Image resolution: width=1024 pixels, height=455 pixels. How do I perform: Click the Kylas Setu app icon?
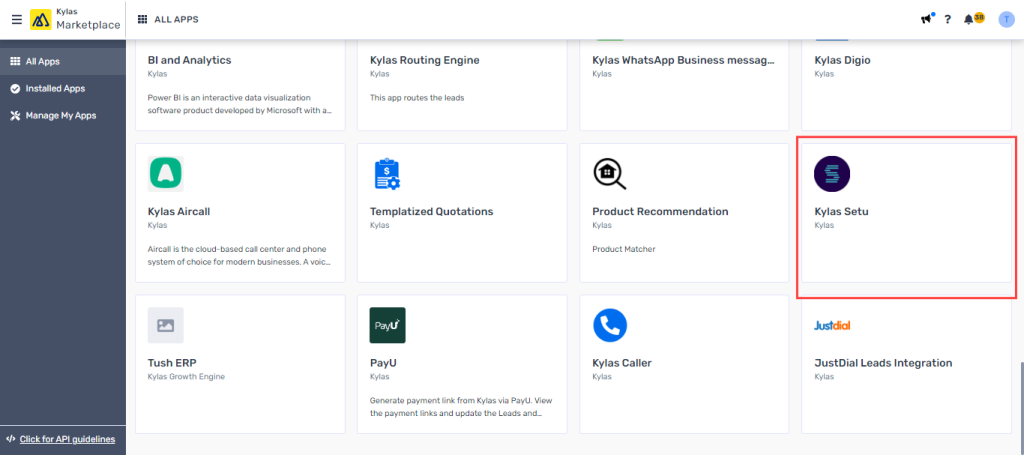click(x=832, y=174)
